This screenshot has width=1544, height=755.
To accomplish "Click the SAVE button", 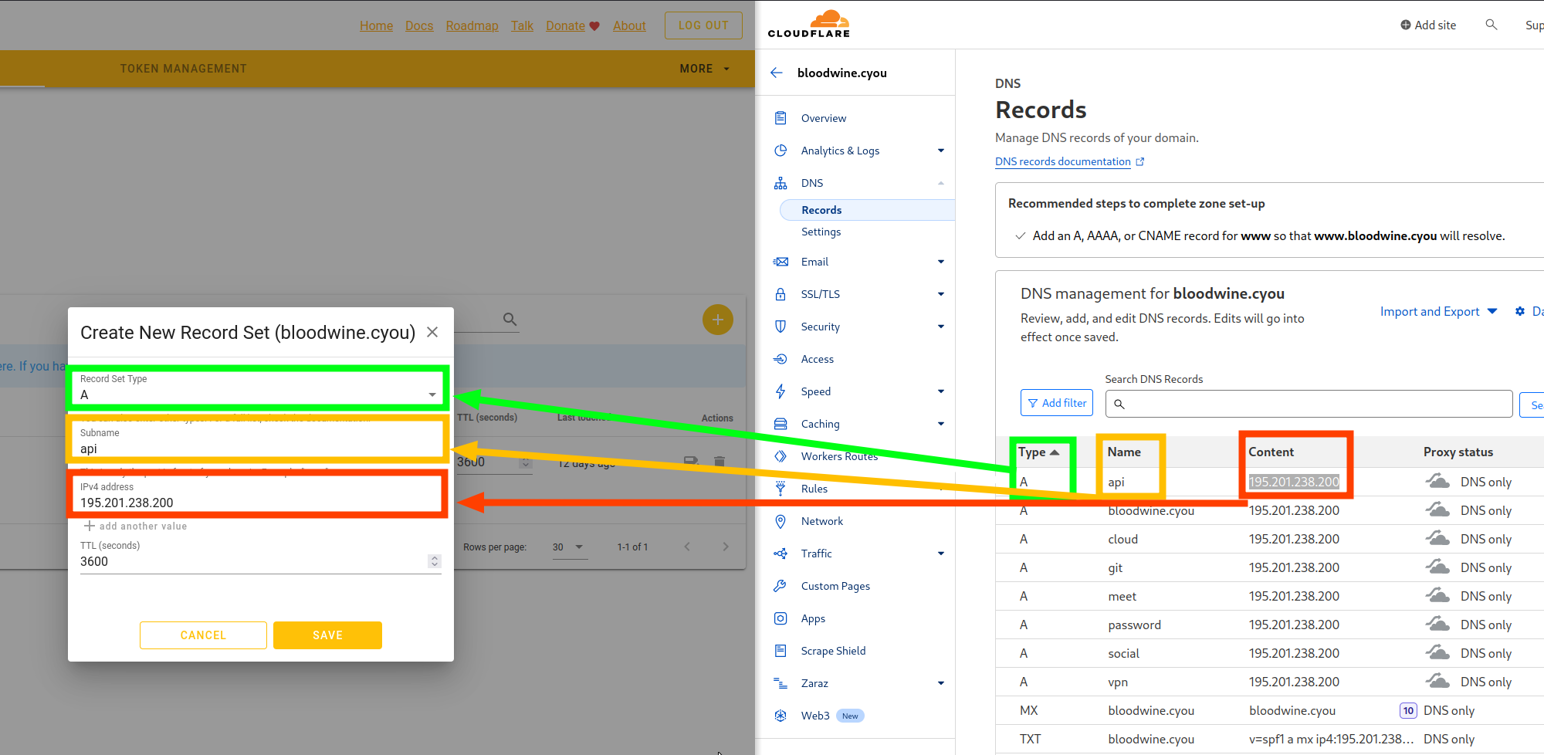I will pos(327,635).
